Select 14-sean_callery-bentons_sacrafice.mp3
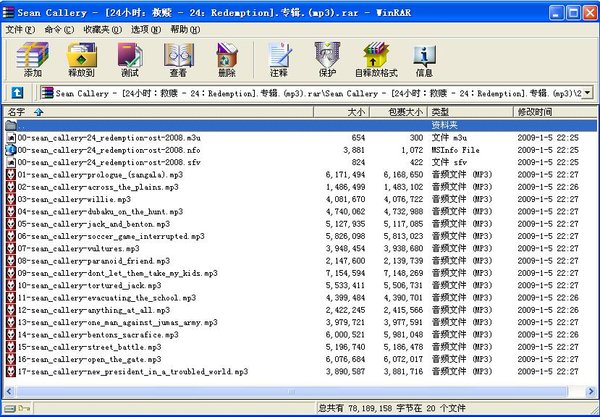 pos(98,335)
